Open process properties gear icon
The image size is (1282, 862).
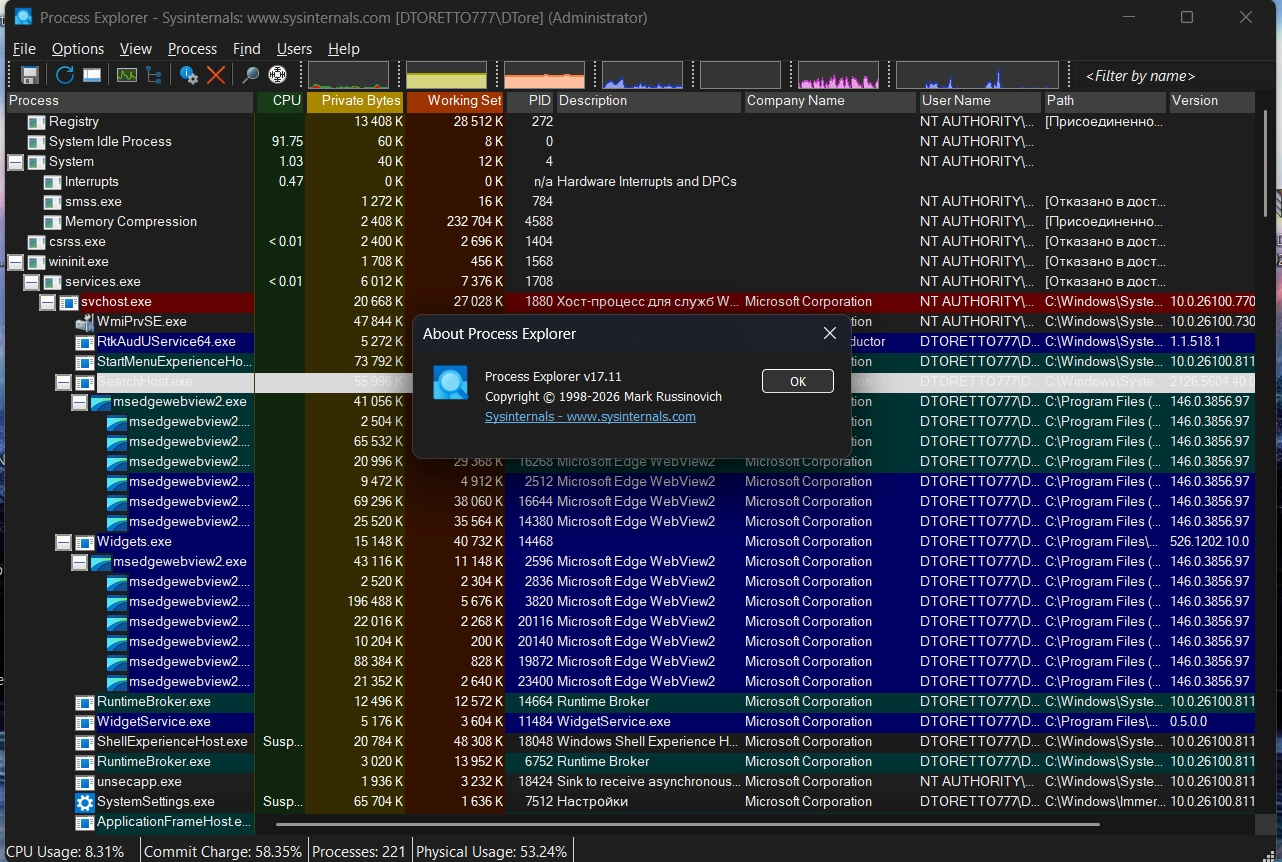pos(189,75)
